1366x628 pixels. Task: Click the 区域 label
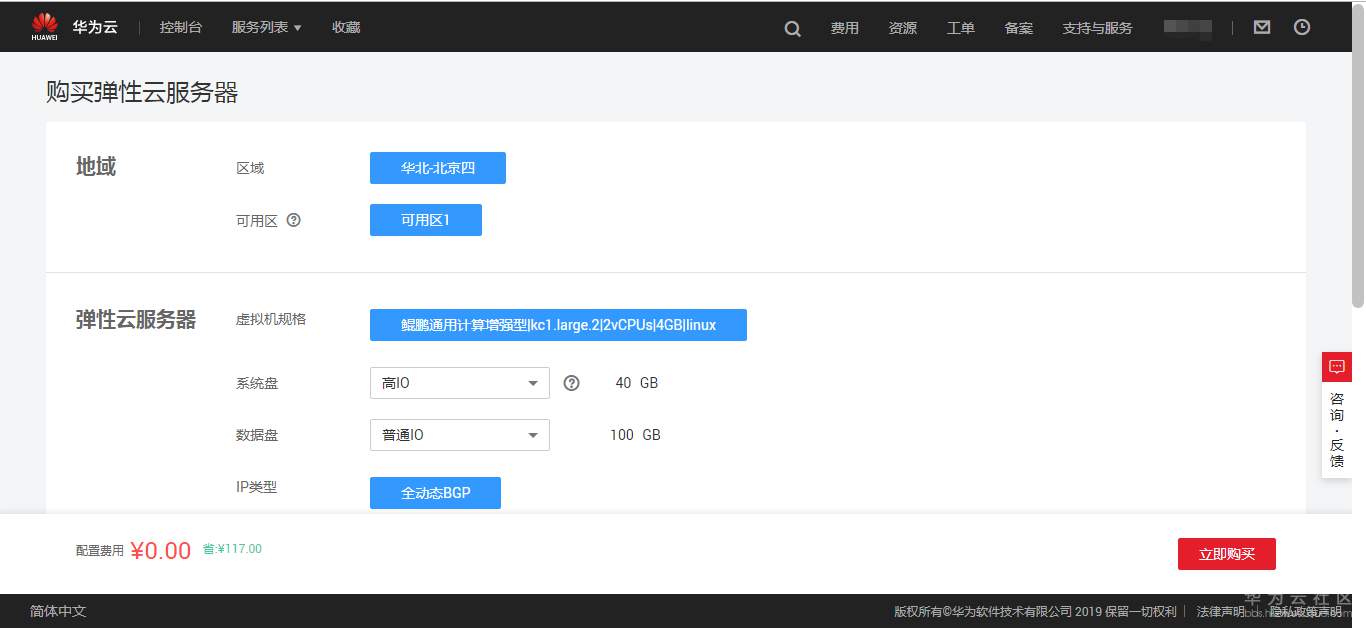[250, 168]
